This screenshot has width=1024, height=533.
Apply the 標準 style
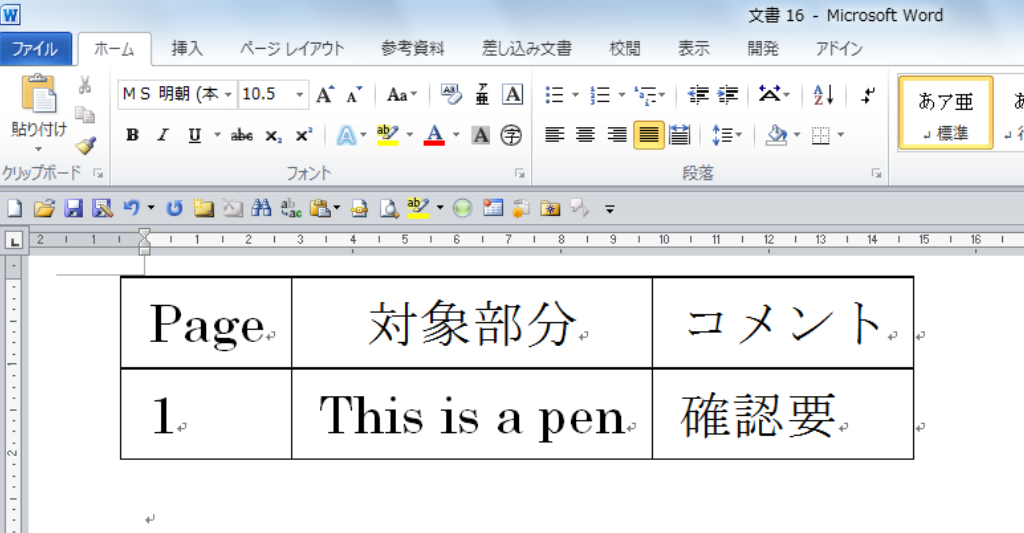945,113
